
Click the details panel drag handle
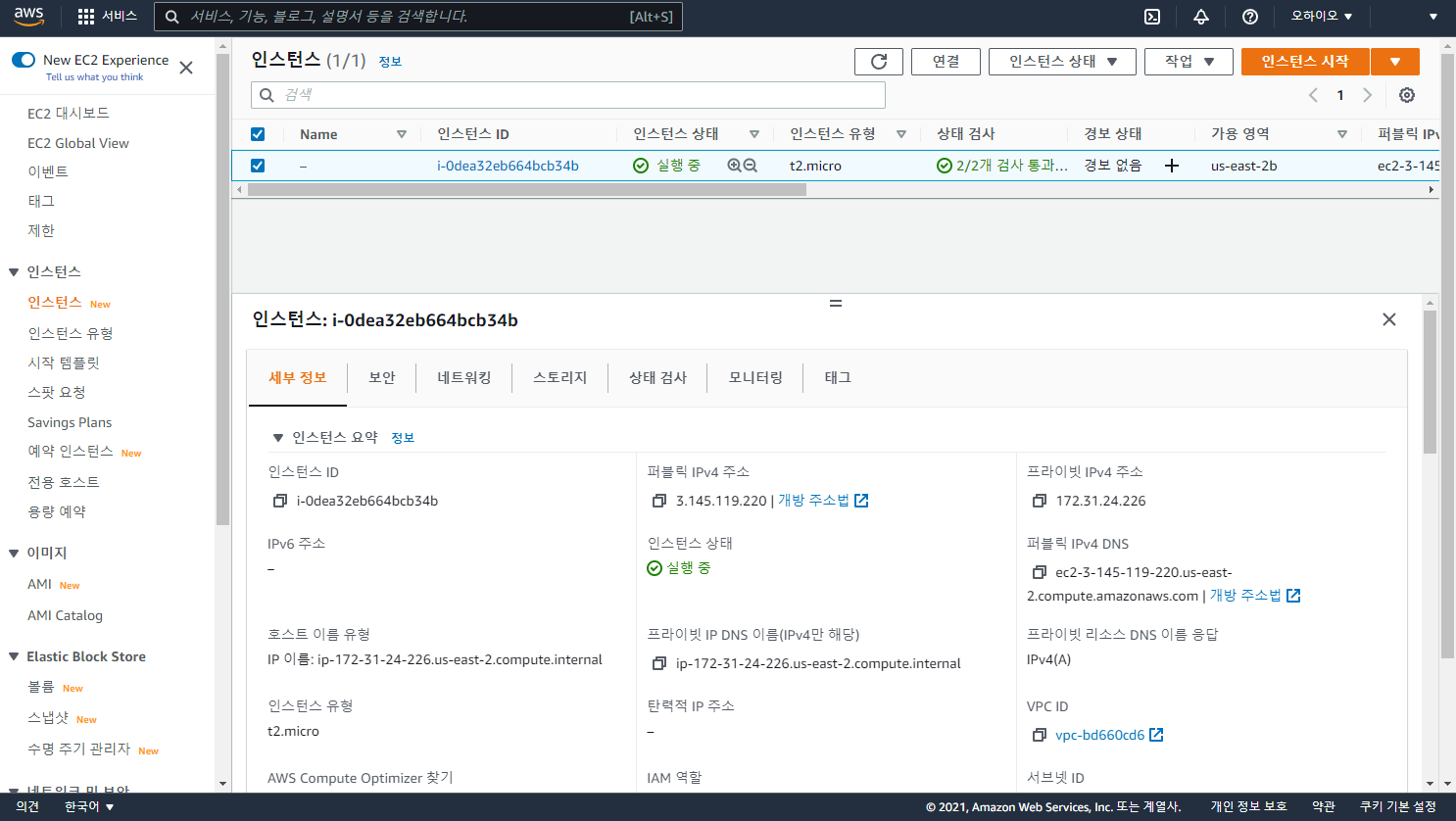pos(836,304)
